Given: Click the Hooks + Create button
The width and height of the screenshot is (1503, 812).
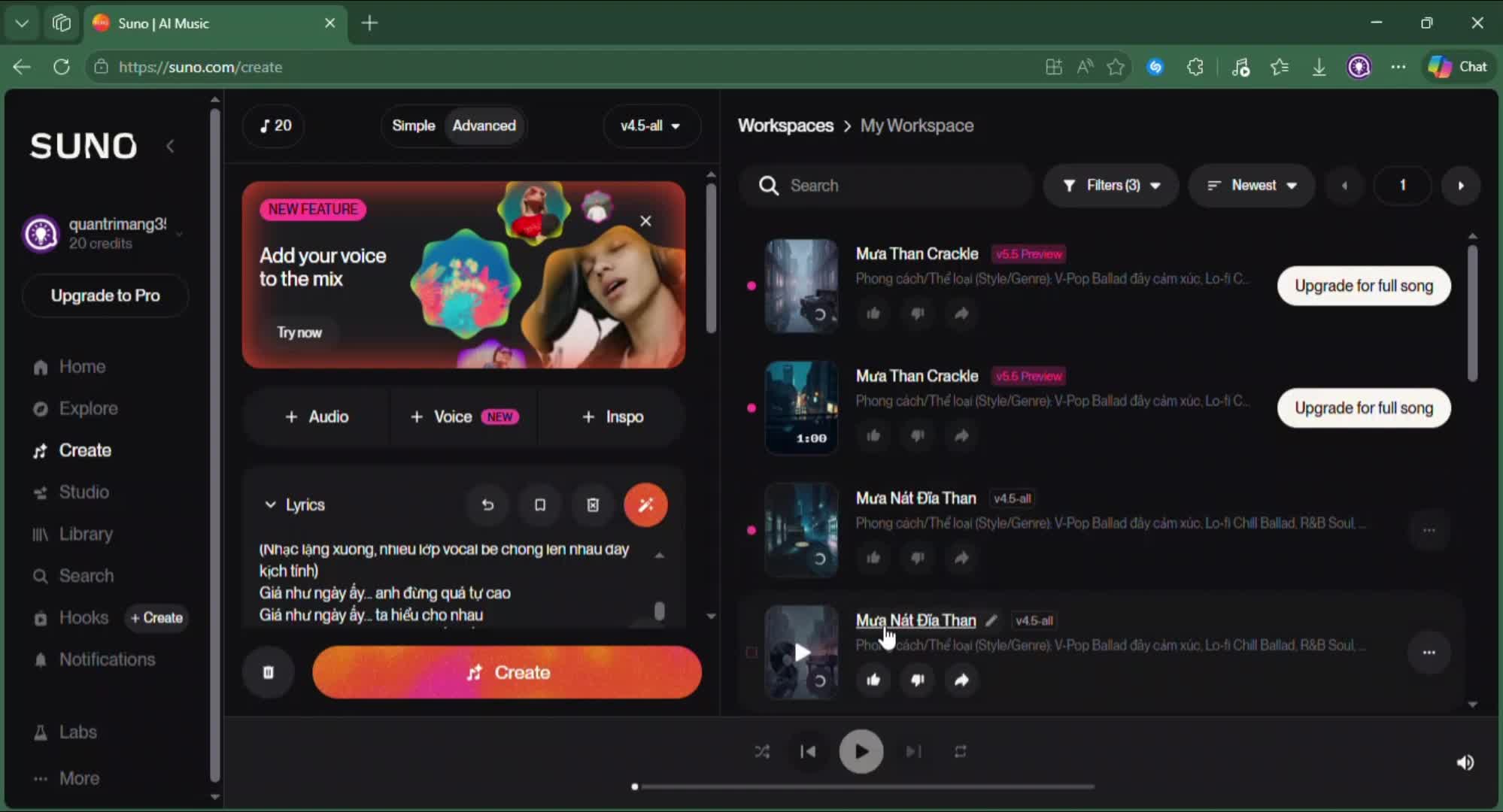Looking at the screenshot, I should (156, 618).
